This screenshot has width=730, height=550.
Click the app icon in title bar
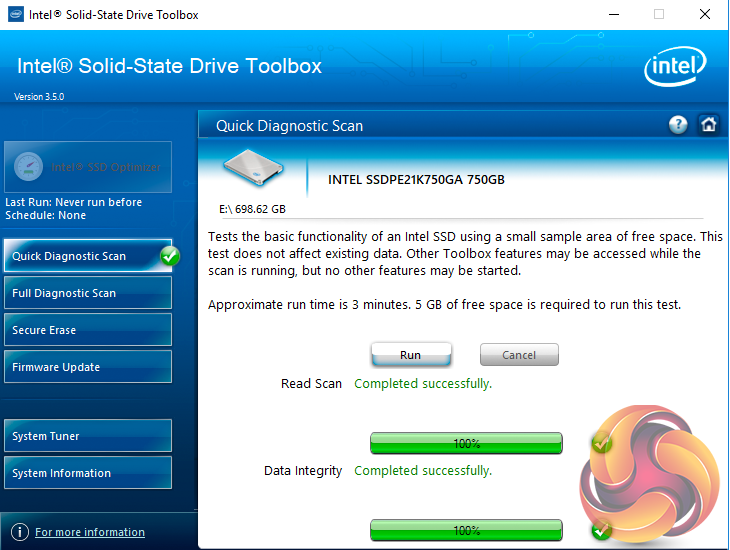coord(16,14)
